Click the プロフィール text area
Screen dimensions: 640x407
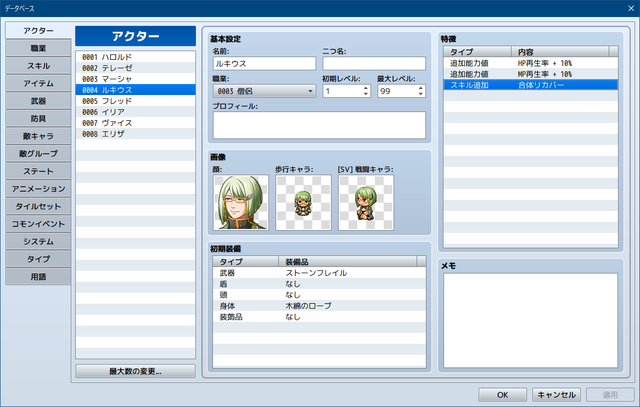319,125
